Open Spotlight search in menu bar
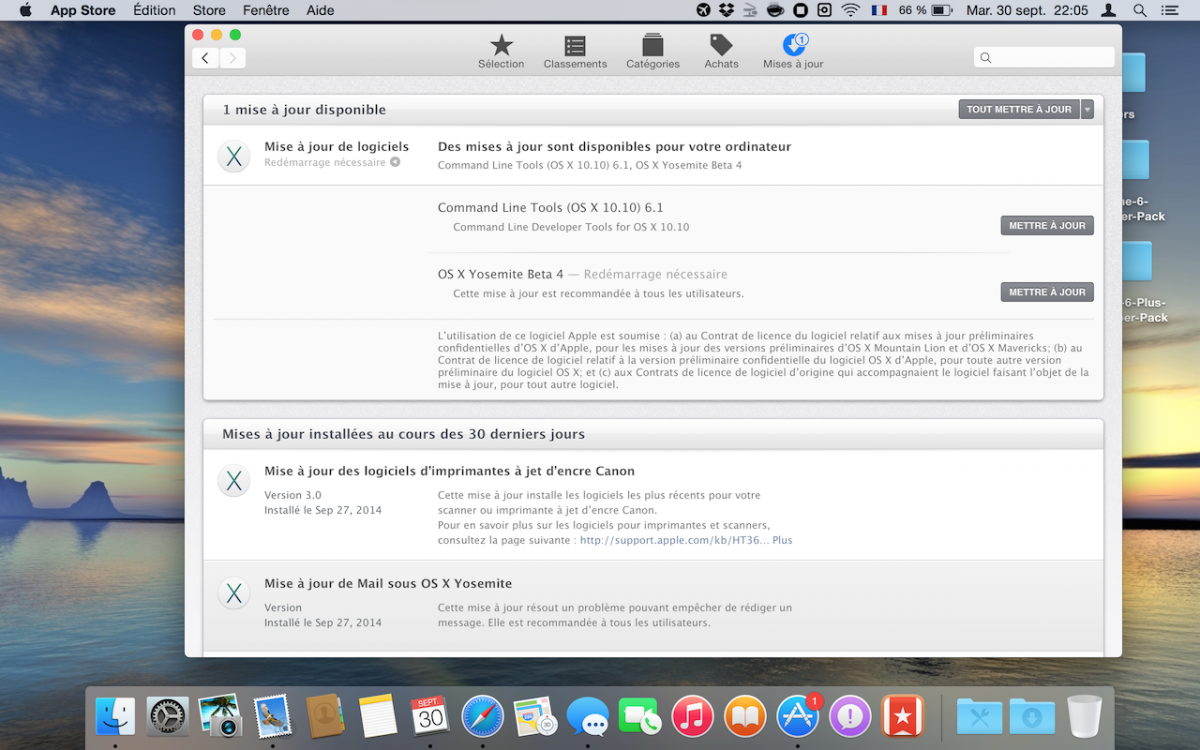Image resolution: width=1200 pixels, height=750 pixels. coord(1140,10)
